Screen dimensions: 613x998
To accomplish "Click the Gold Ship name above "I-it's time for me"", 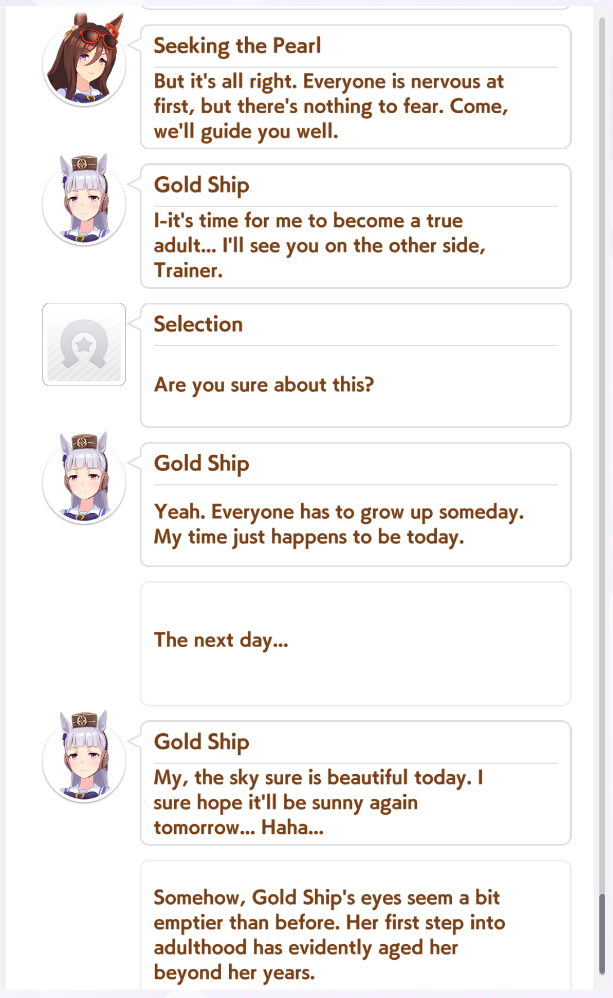I will point(201,185).
